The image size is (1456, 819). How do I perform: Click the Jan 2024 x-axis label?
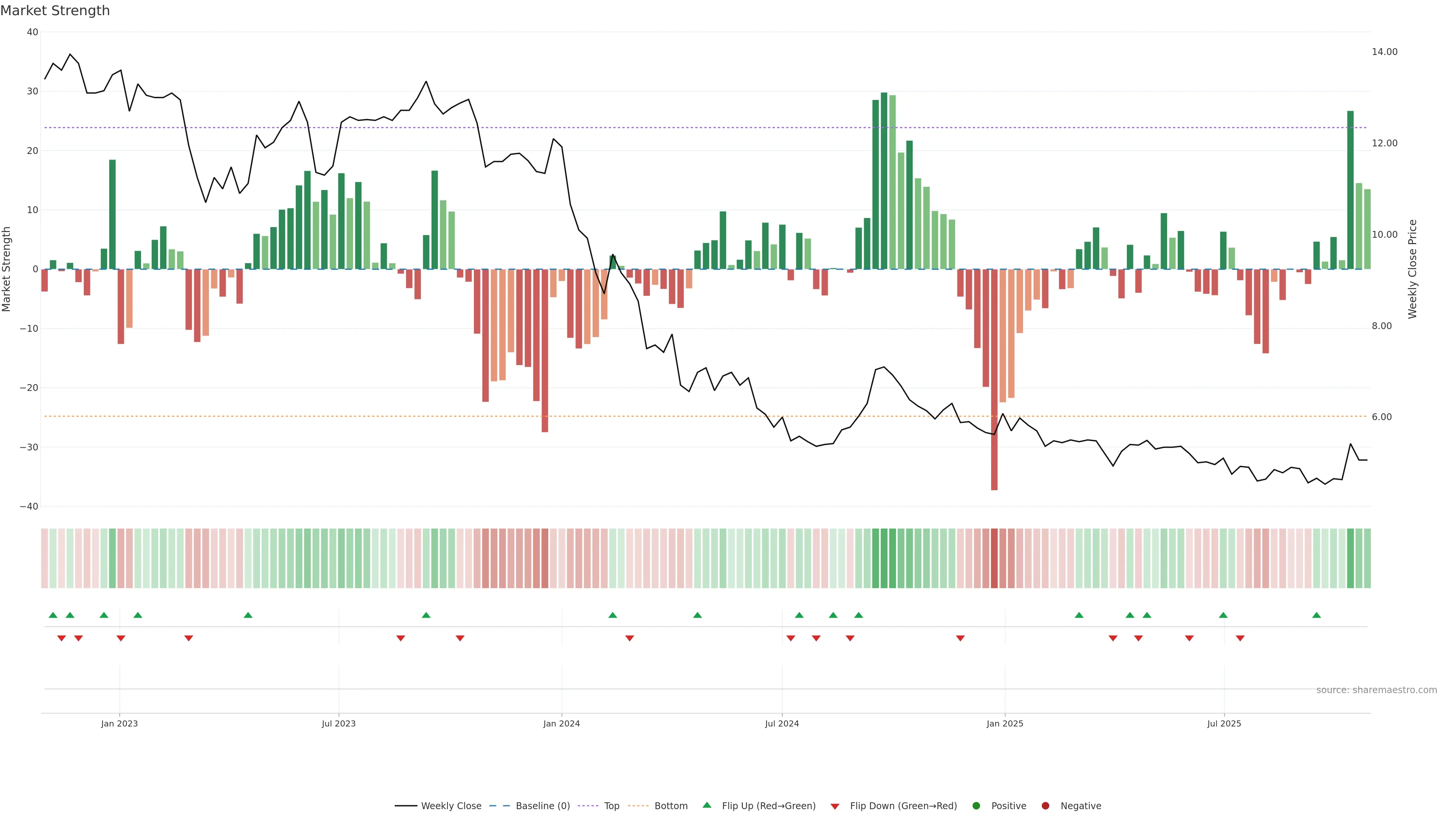tap(561, 723)
